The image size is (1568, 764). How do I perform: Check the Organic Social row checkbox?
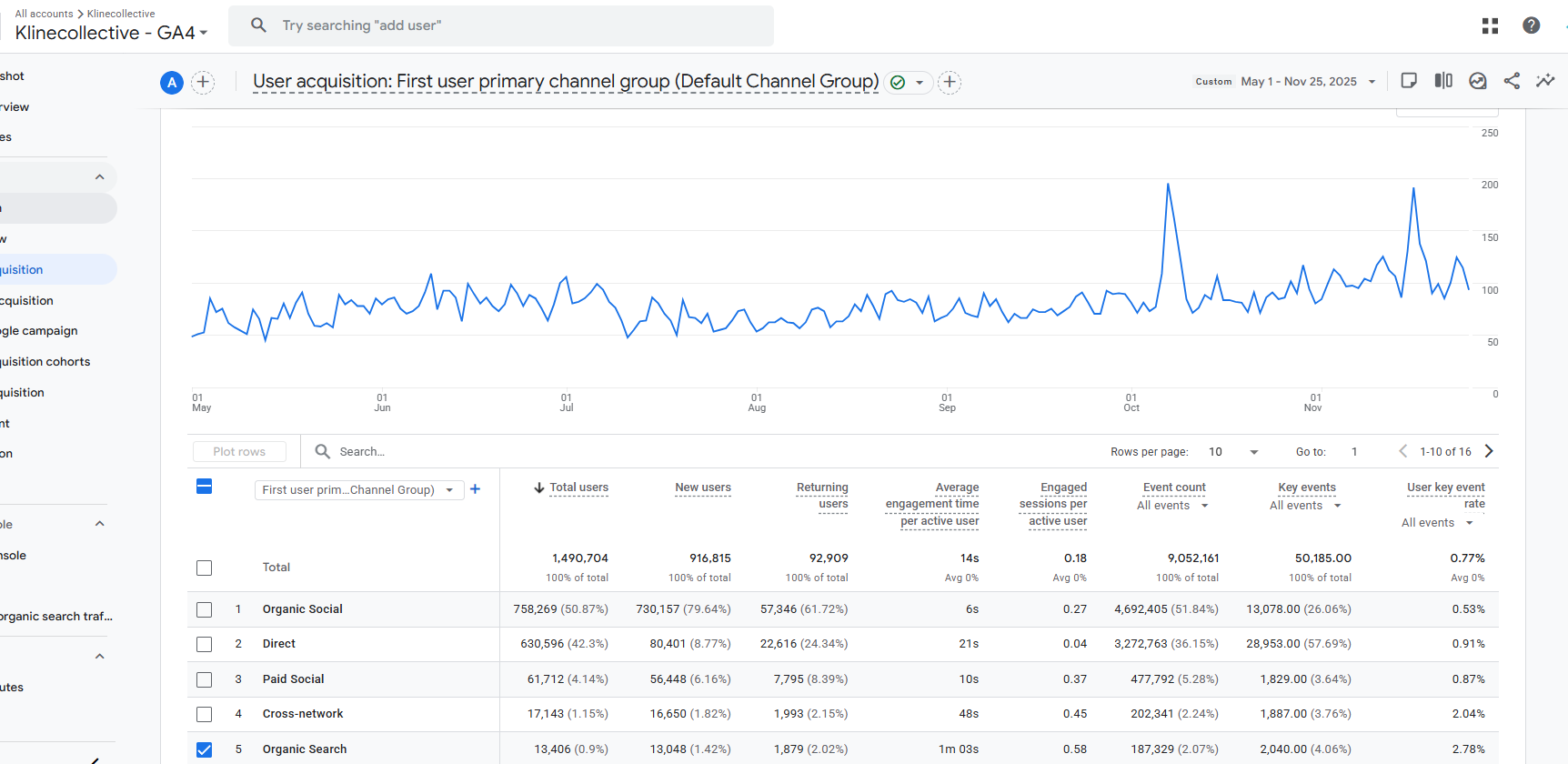205,609
